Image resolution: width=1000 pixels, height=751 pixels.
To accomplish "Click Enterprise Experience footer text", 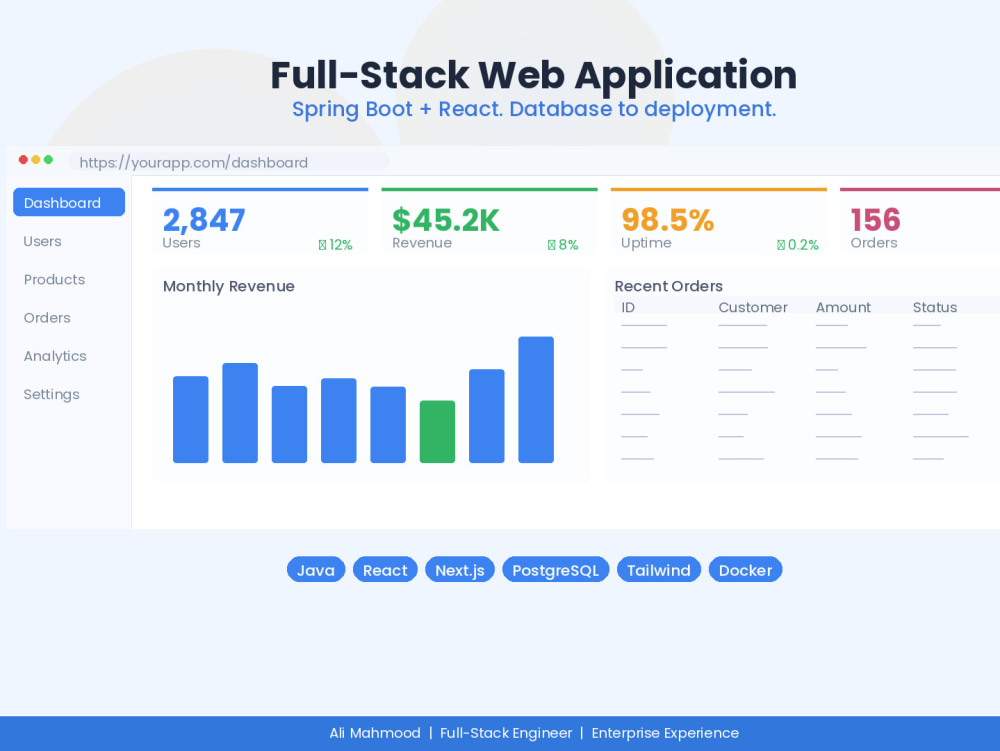I will [x=665, y=733].
